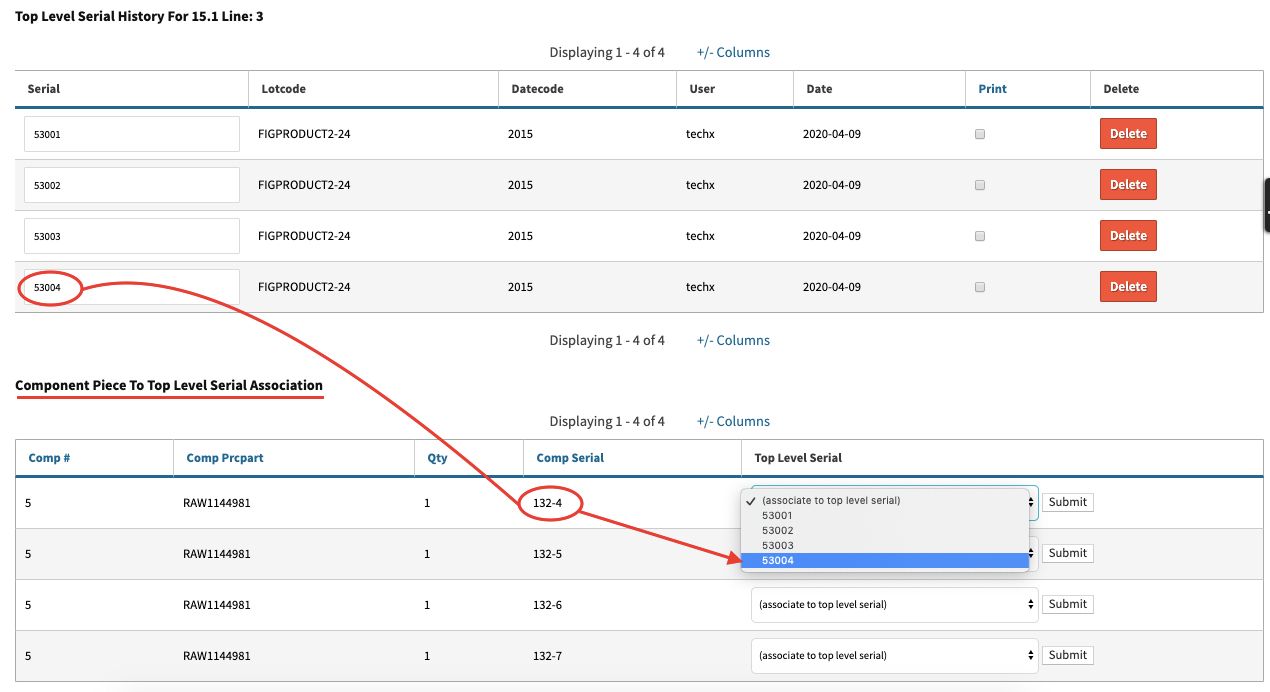Expand the associate dropdown for component 132-7
The height and width of the screenshot is (692, 1270).
click(894, 655)
